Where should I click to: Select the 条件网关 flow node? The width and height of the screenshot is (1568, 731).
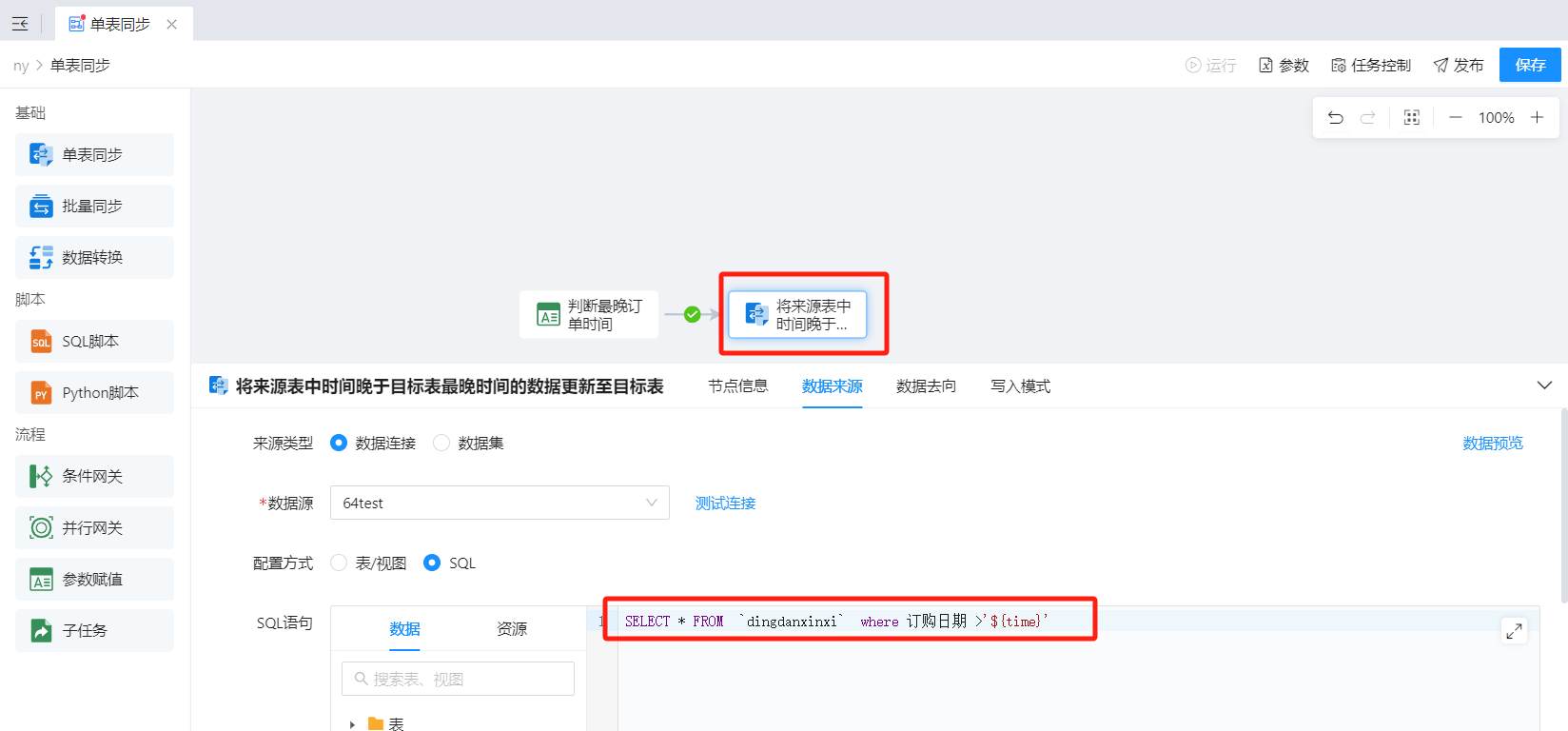[x=94, y=477]
